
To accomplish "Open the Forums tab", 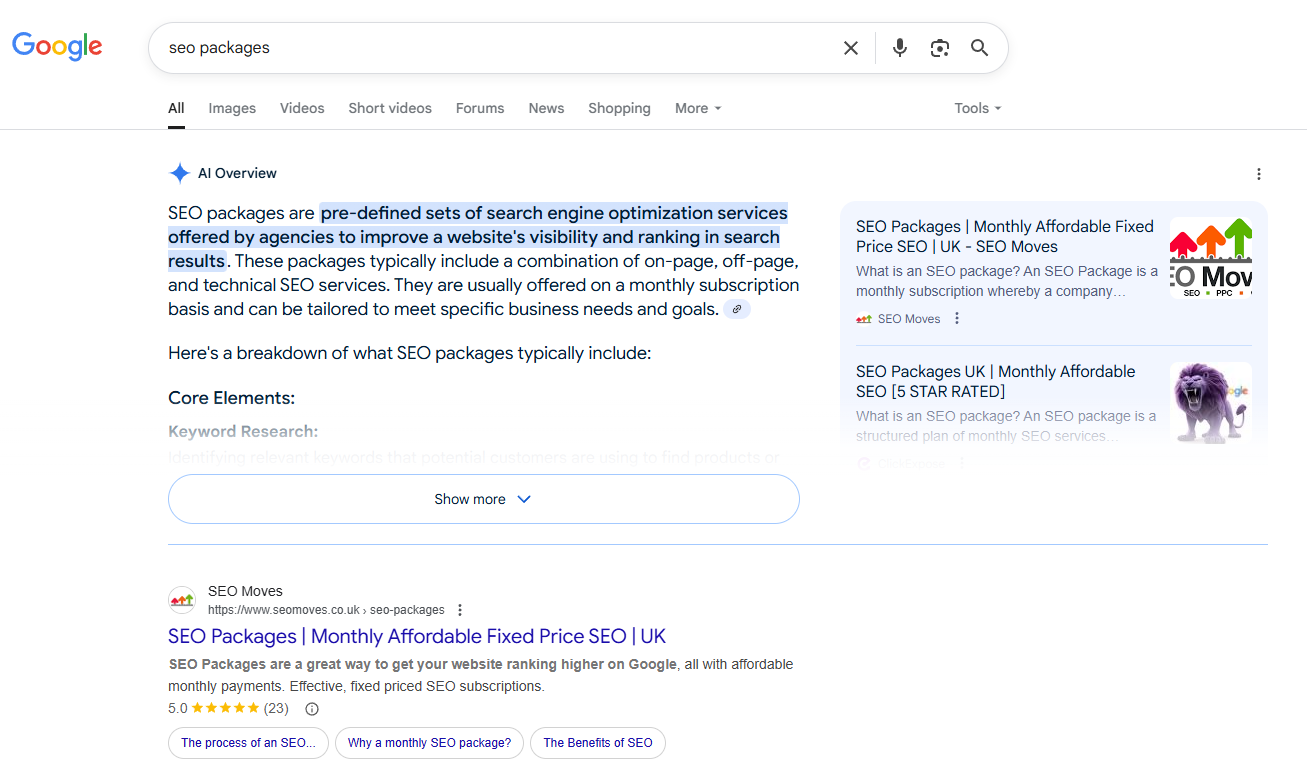I will [480, 108].
